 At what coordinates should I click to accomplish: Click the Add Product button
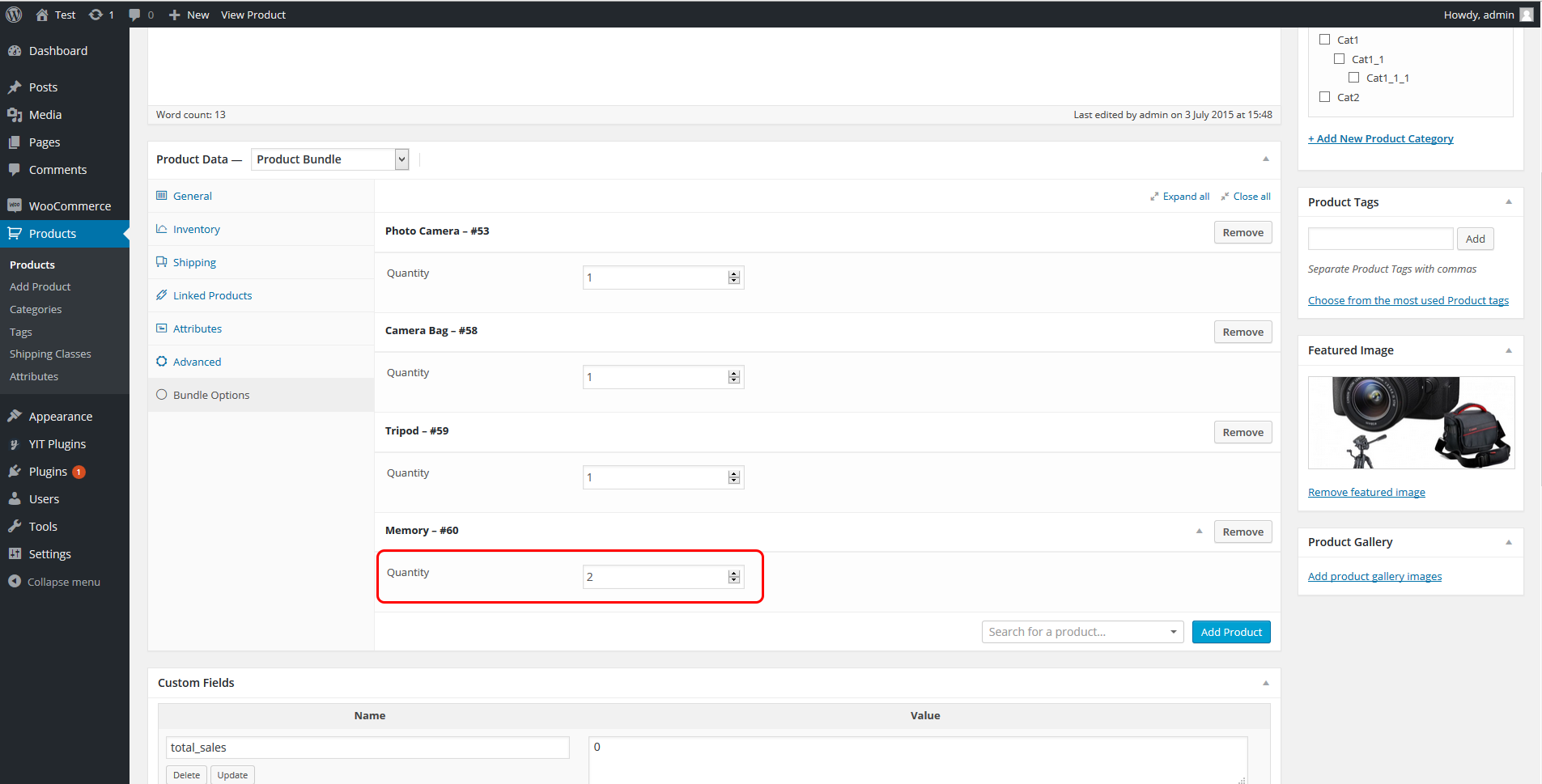point(1230,632)
